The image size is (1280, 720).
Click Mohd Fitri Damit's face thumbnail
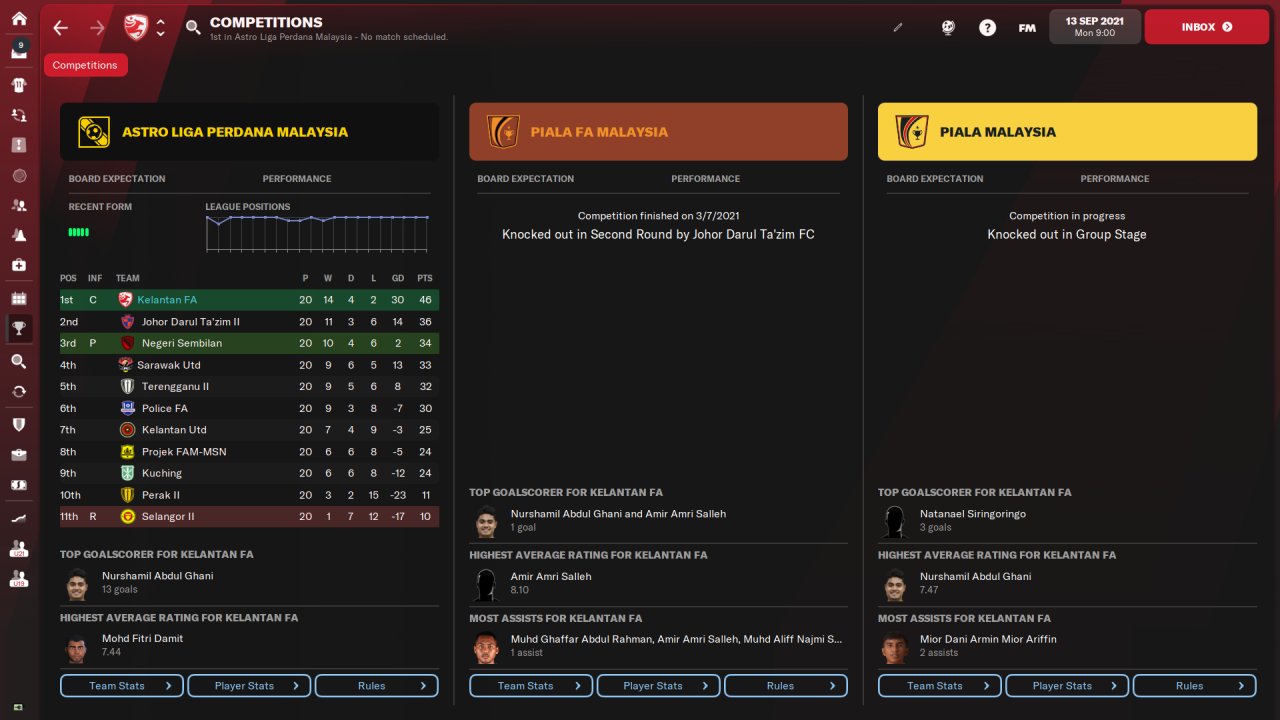[77, 647]
